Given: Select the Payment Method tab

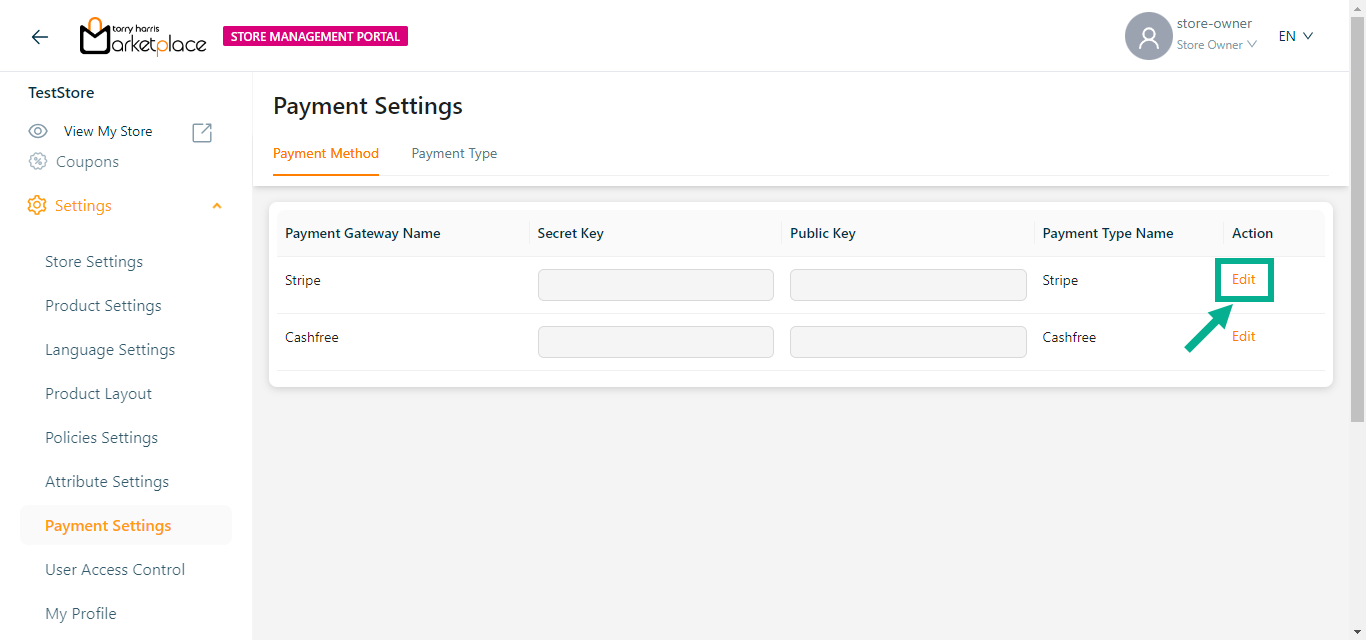Looking at the screenshot, I should [x=326, y=153].
